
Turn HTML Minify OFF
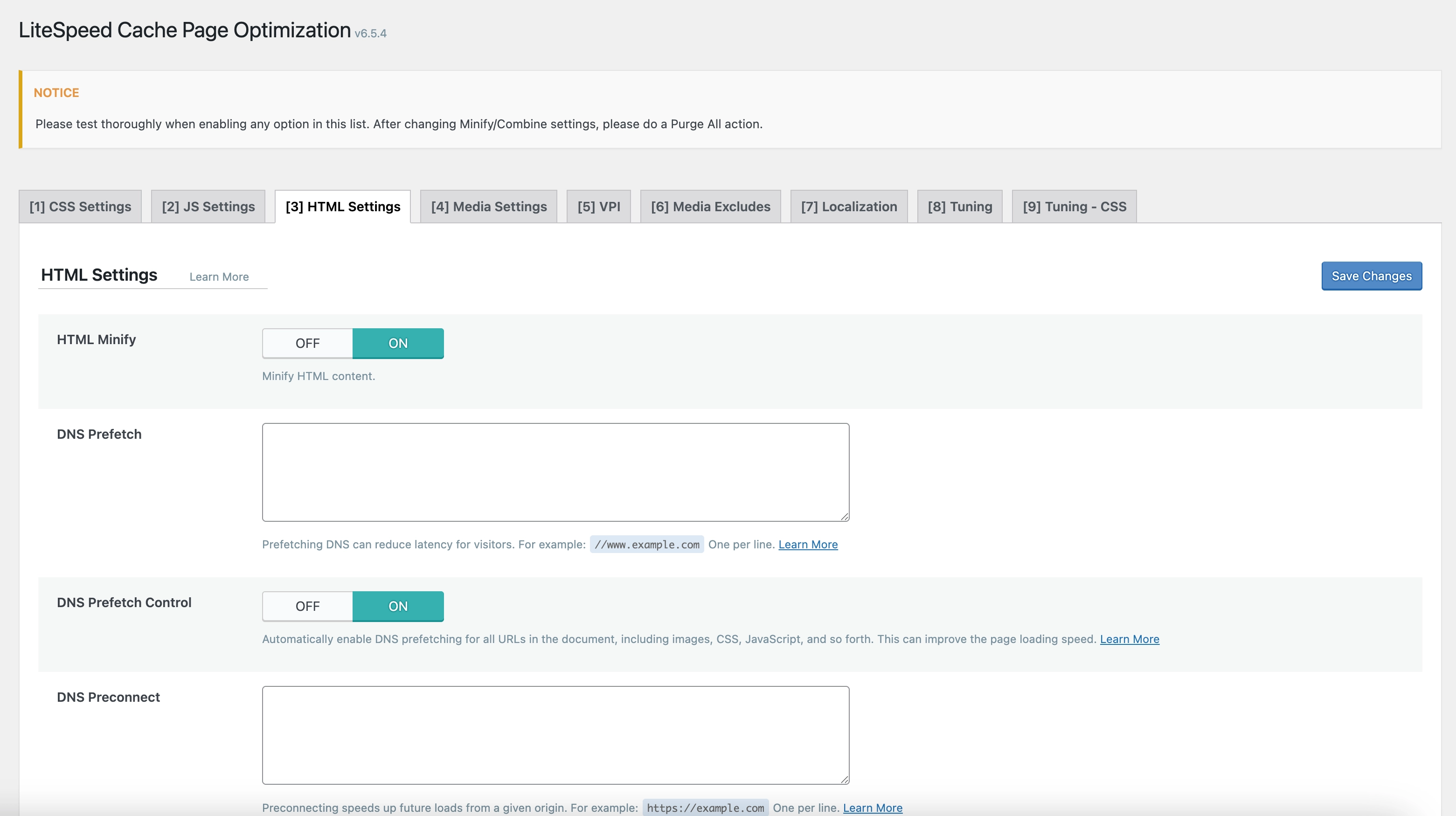[307, 343]
